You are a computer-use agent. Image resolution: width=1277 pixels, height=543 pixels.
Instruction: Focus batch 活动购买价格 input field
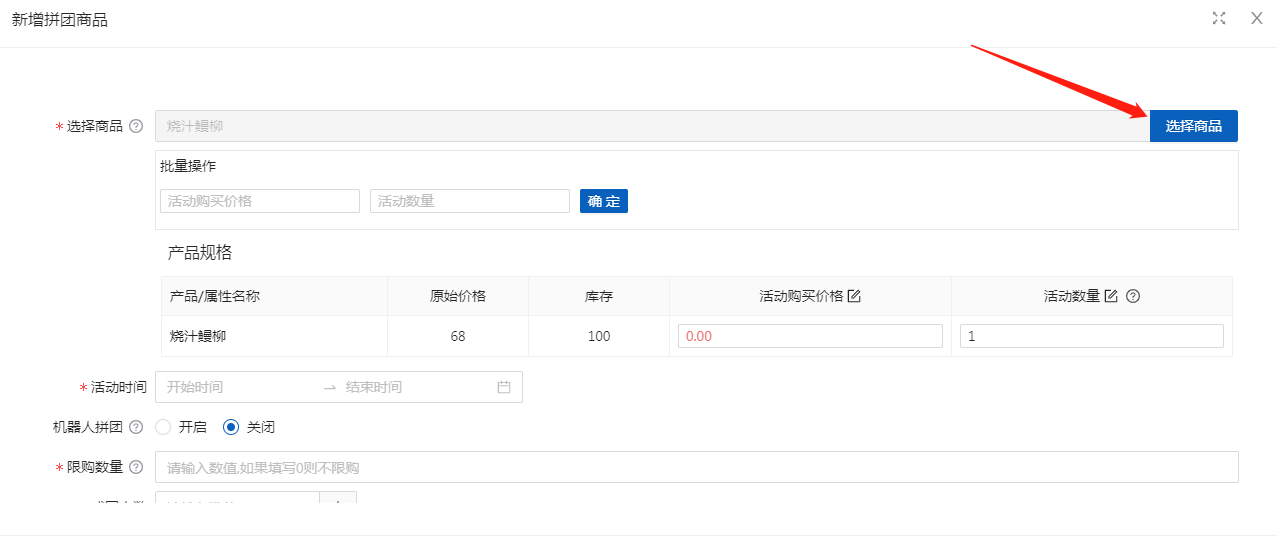(259, 201)
